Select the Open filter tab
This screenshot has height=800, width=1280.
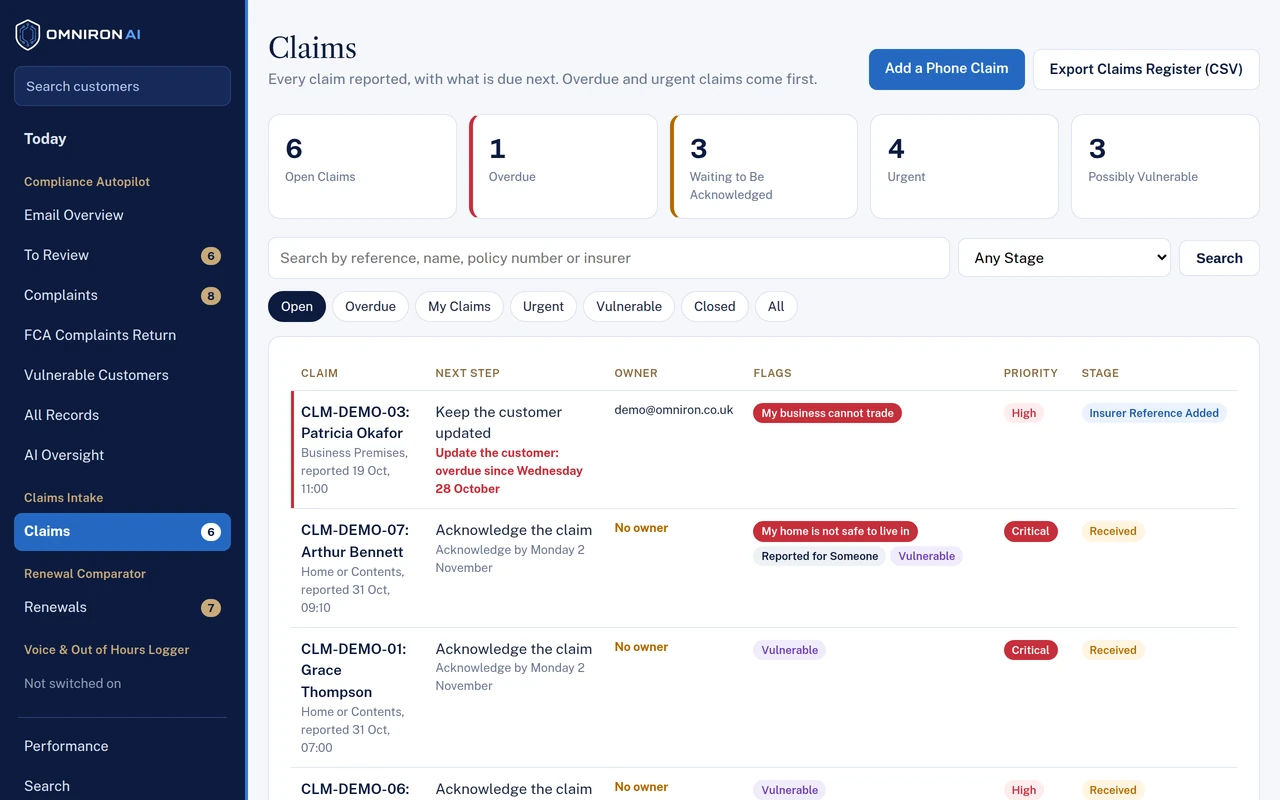click(x=297, y=306)
